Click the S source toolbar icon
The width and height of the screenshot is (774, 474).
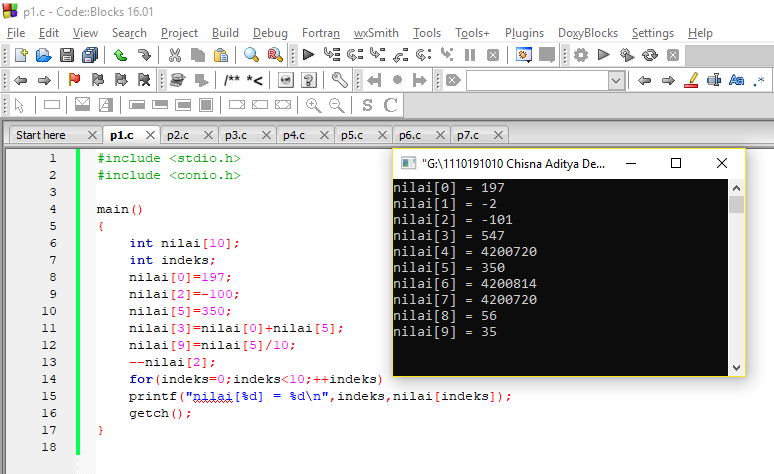(x=367, y=105)
